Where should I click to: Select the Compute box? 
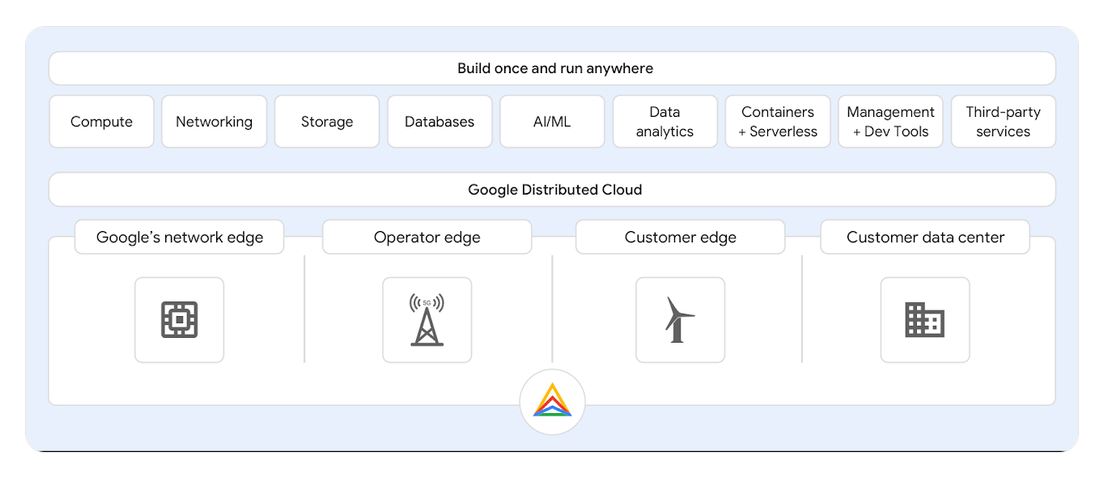pos(101,122)
